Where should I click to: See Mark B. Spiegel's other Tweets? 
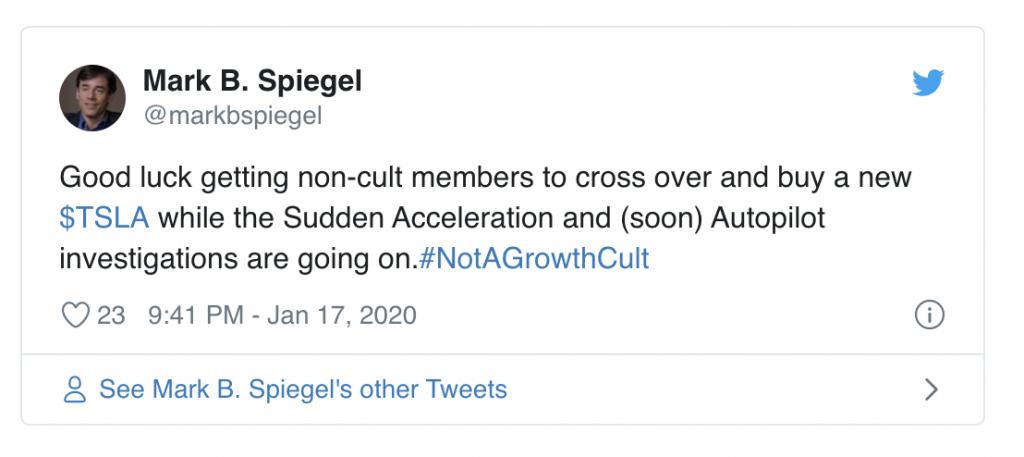pos(302,389)
